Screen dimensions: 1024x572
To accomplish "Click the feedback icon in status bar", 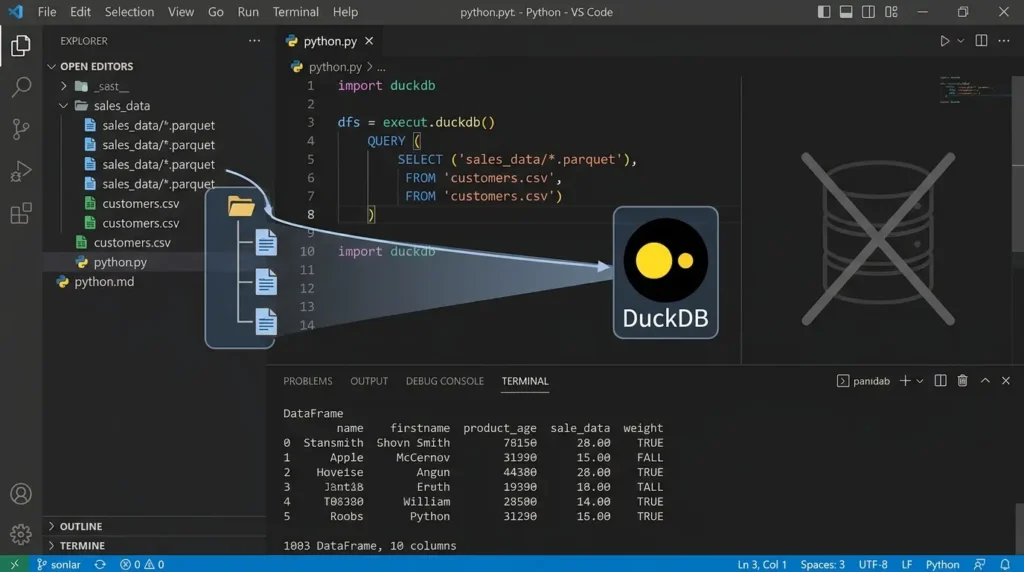I will click(x=979, y=564).
